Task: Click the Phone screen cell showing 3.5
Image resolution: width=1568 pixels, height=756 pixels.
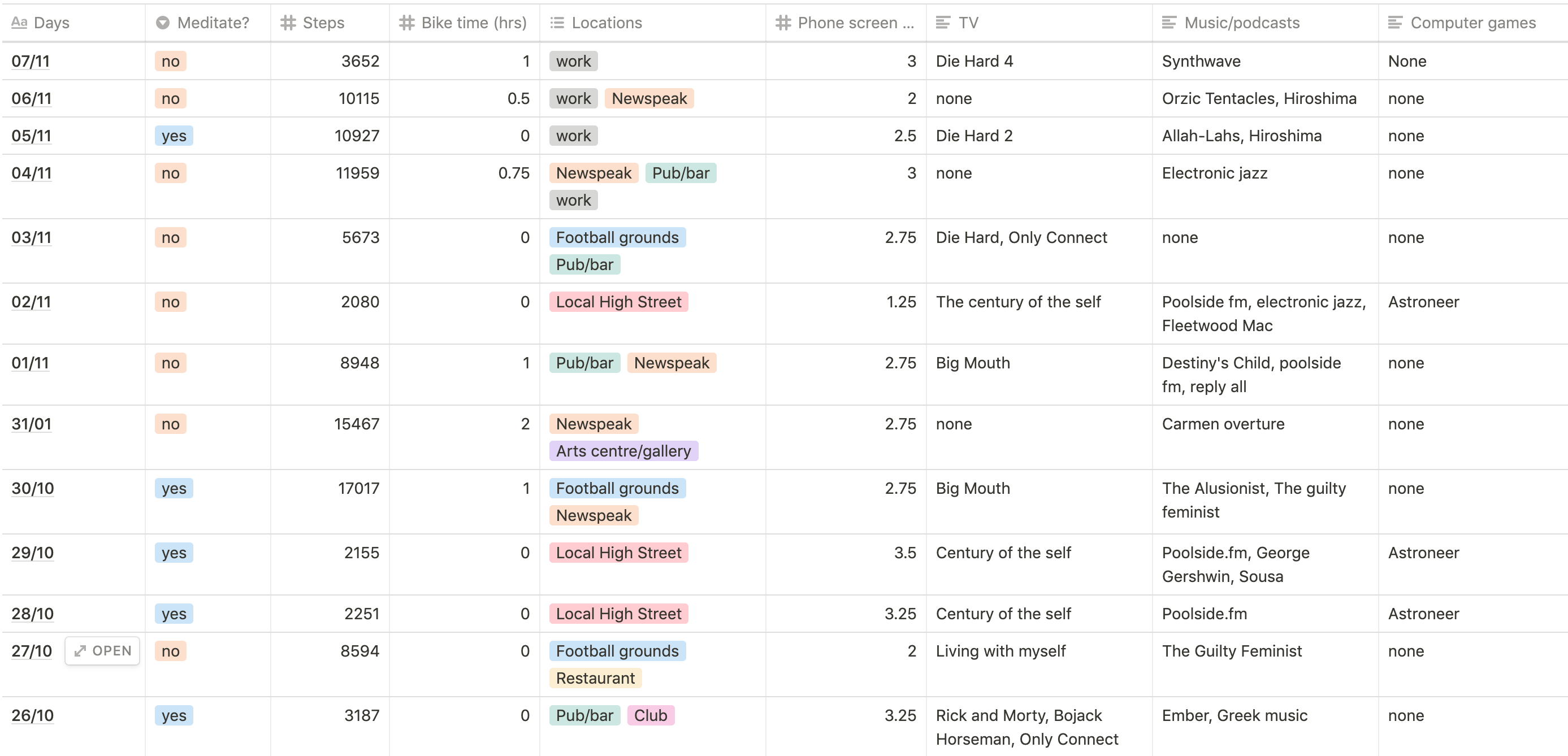Action: pyautogui.click(x=846, y=565)
